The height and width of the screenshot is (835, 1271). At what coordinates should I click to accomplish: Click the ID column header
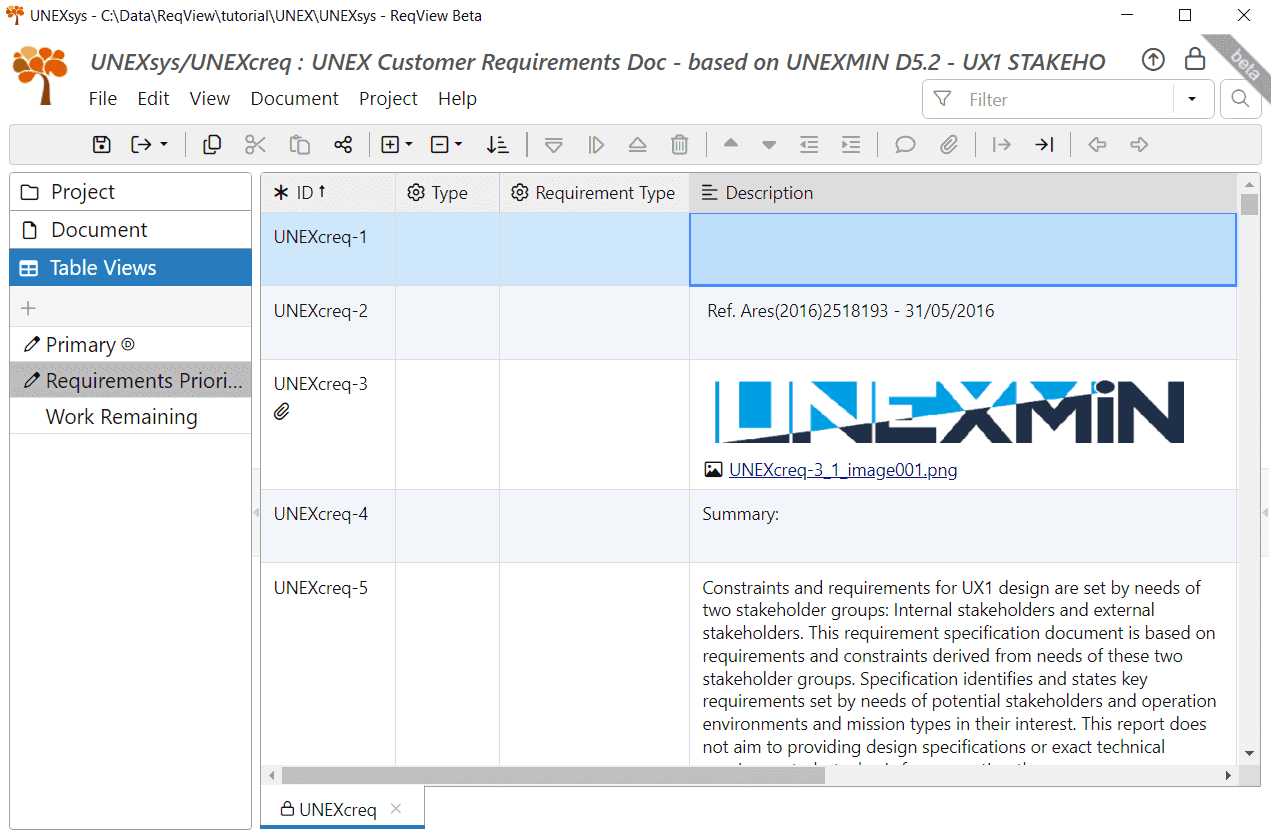pos(328,193)
